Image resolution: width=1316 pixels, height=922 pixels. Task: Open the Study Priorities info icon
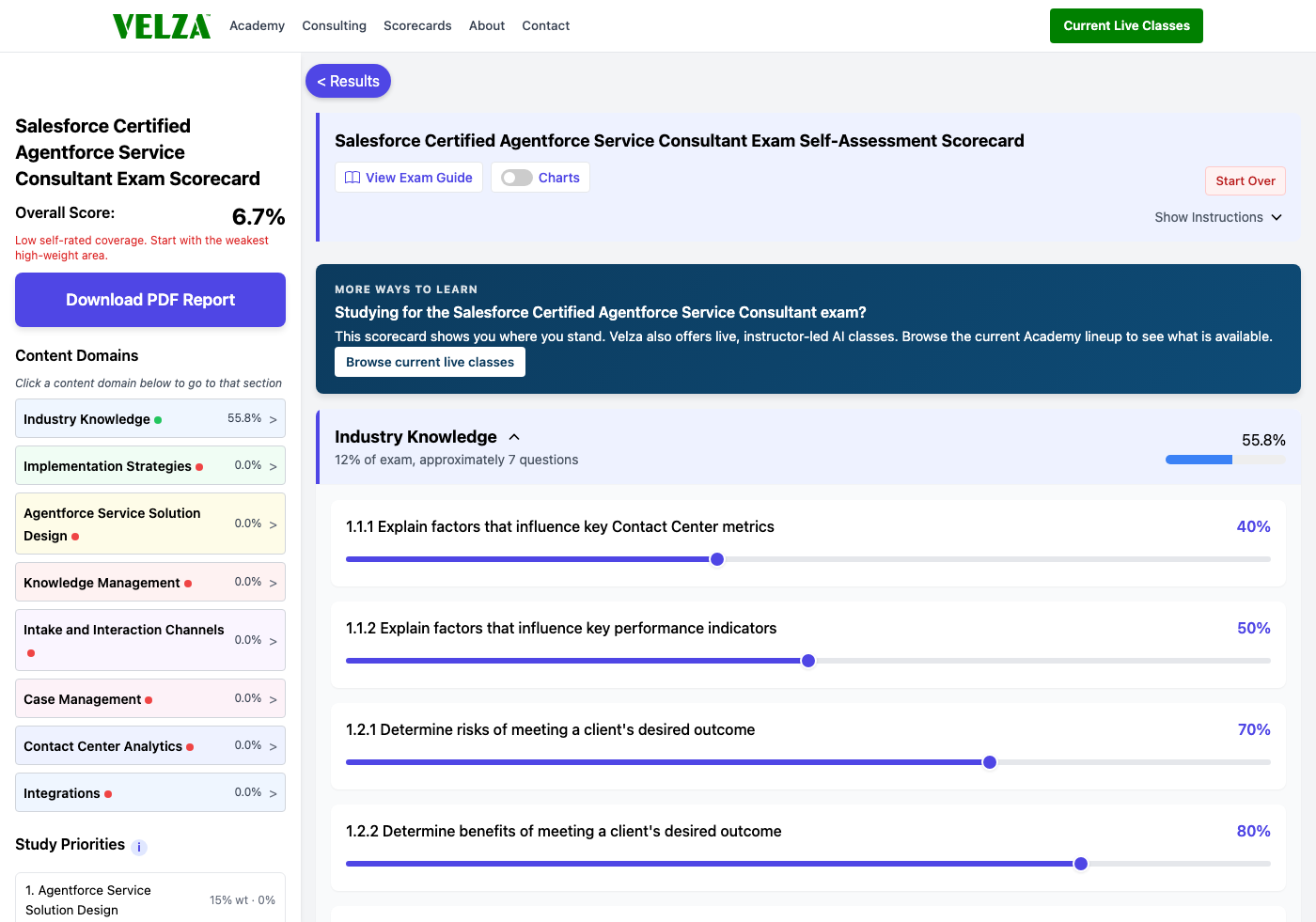pos(139,847)
